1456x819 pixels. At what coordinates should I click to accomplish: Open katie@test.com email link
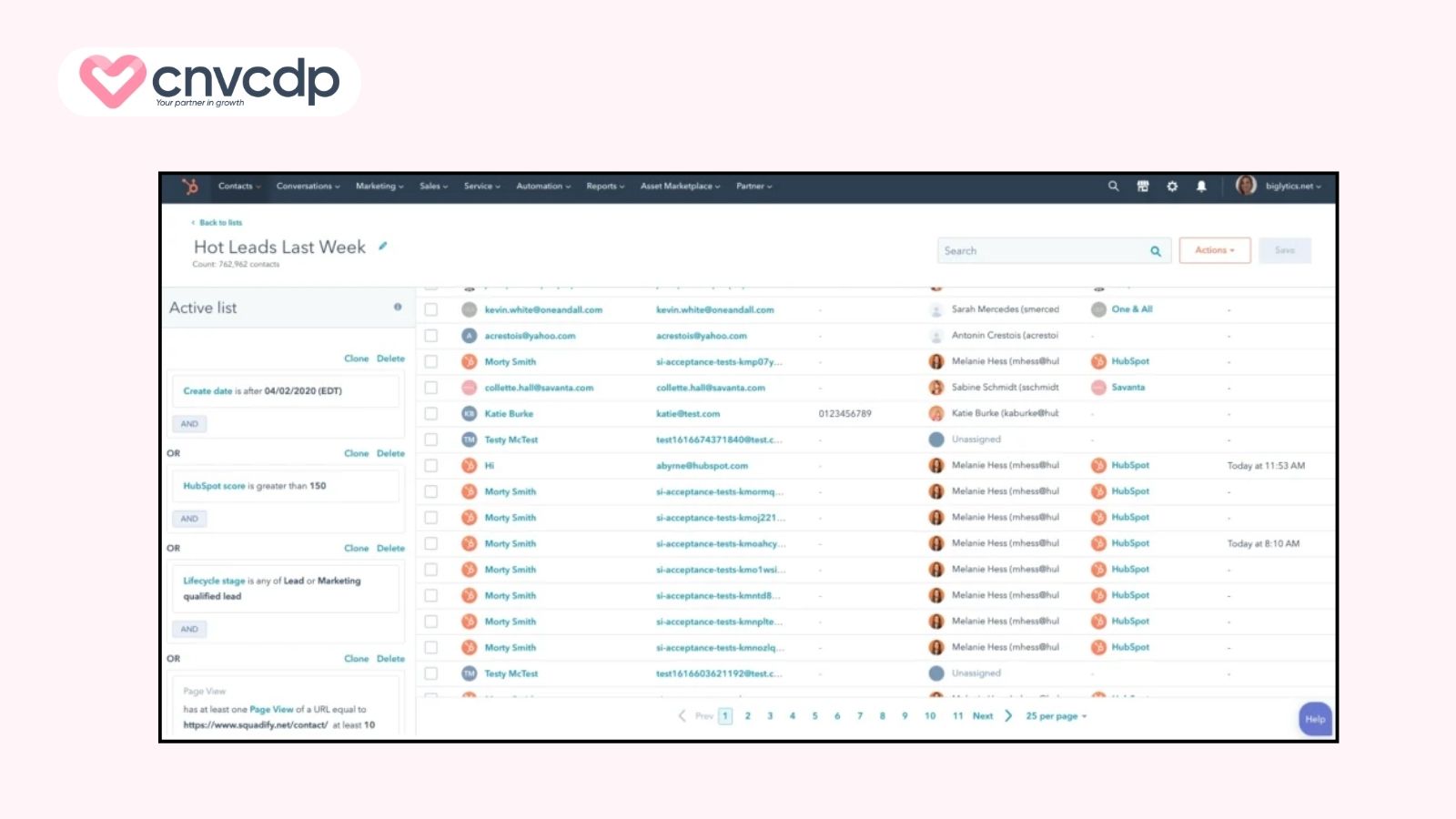point(688,413)
